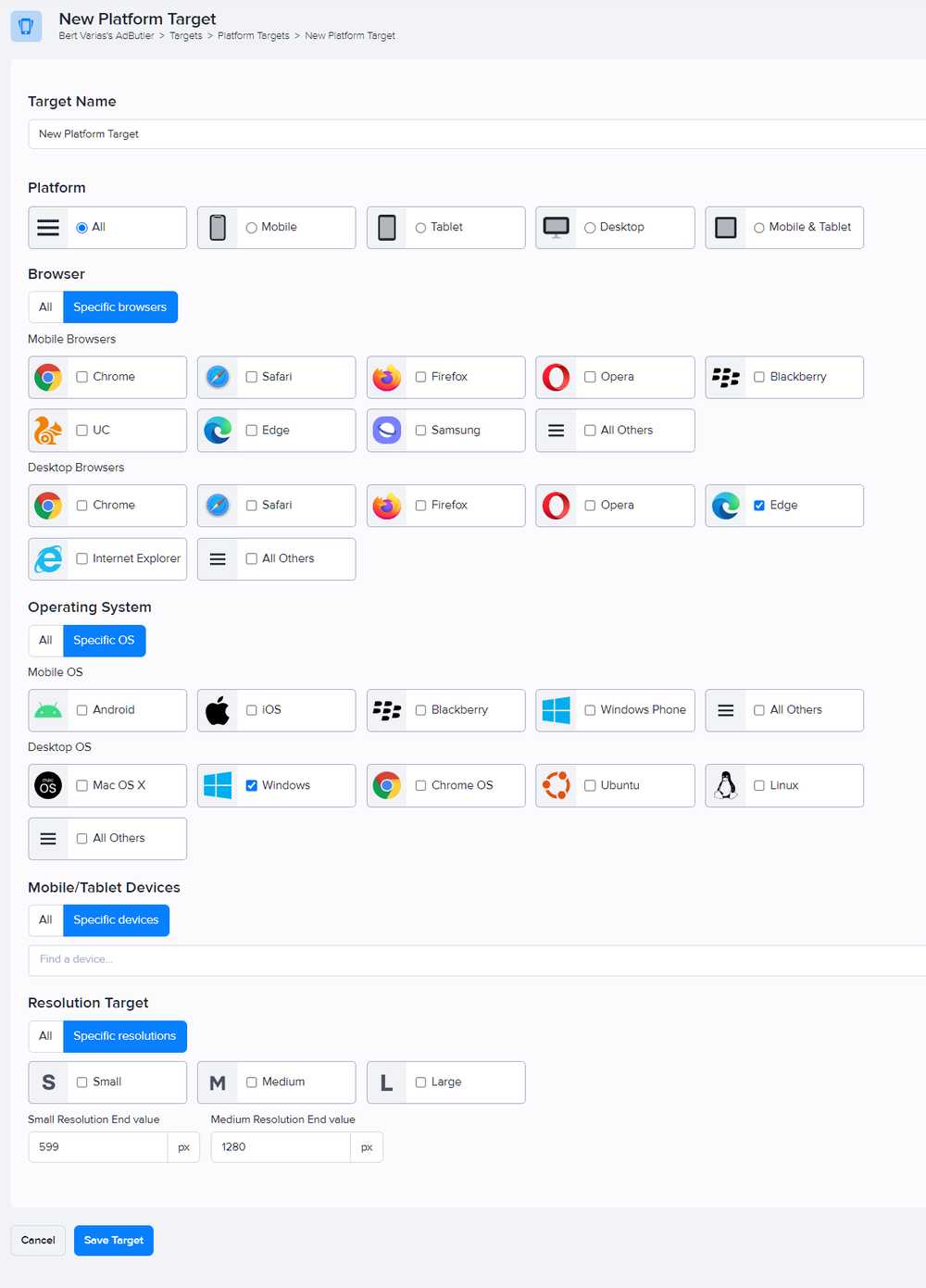
Task: Select the Specific OS option
Action: (104, 641)
